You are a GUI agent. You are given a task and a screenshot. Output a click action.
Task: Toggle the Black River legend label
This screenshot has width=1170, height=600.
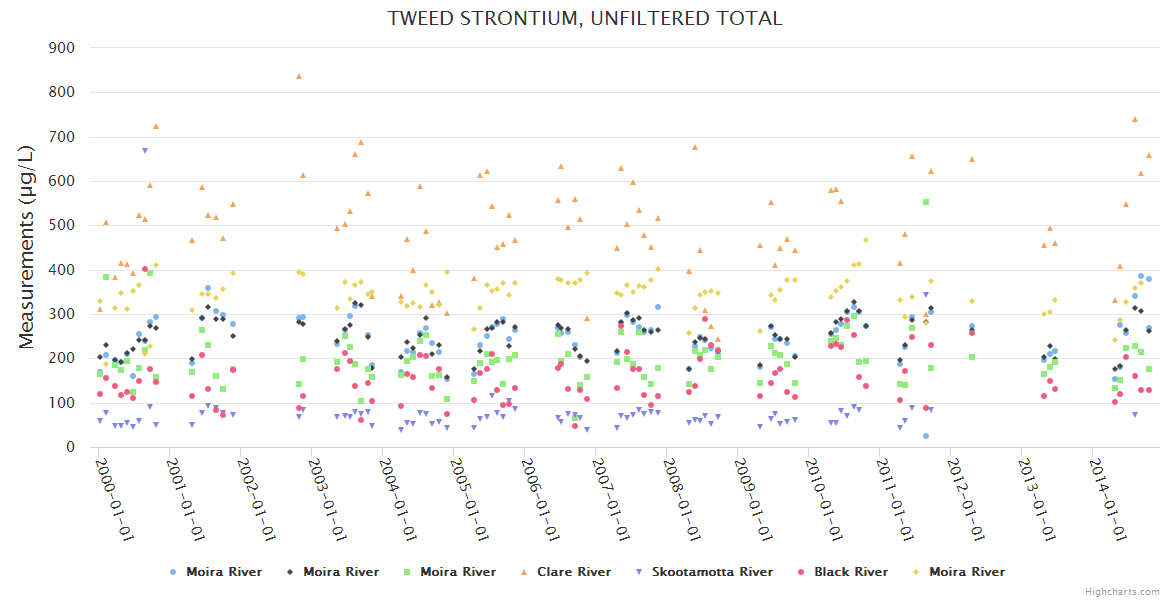click(x=850, y=572)
